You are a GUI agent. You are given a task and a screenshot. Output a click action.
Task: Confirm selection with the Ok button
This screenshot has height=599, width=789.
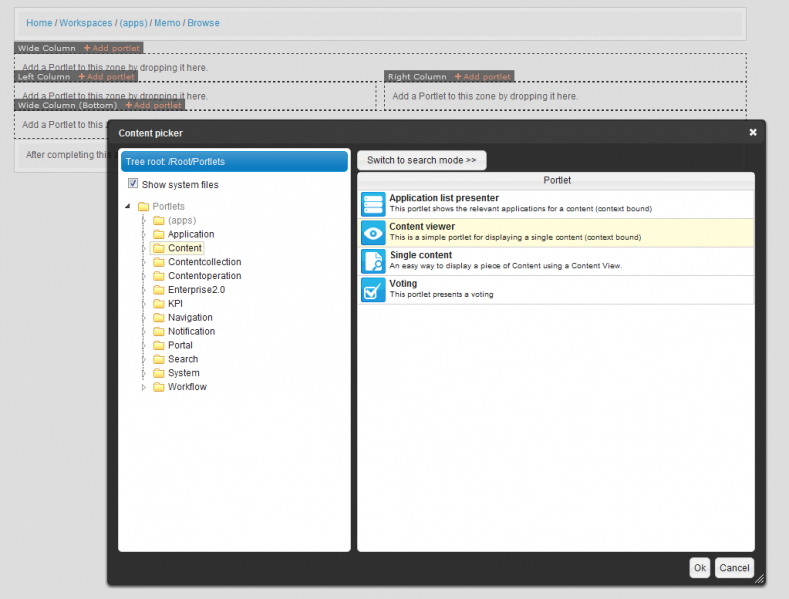point(699,568)
